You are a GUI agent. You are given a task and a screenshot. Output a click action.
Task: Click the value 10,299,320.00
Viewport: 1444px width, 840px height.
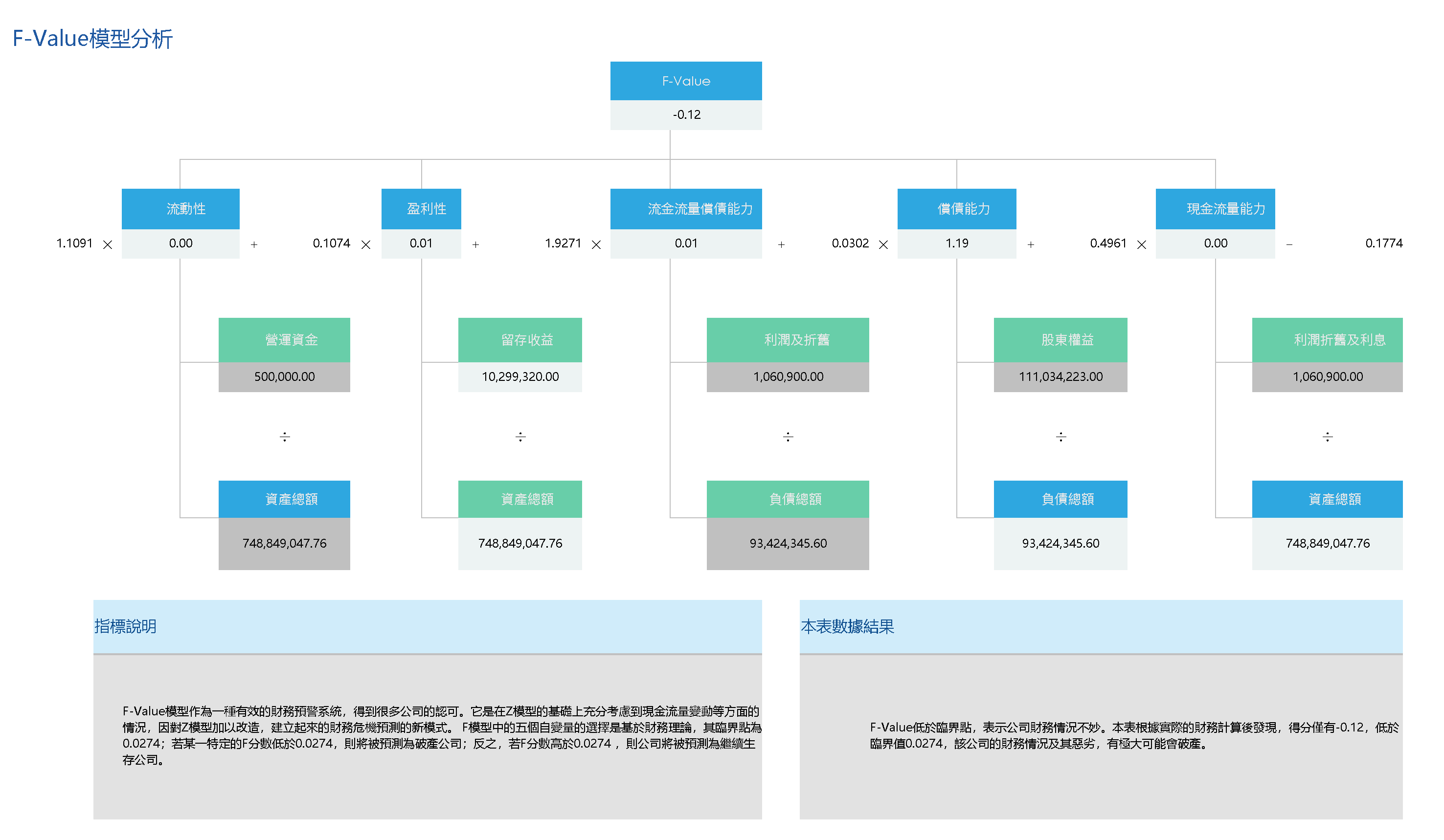520,377
